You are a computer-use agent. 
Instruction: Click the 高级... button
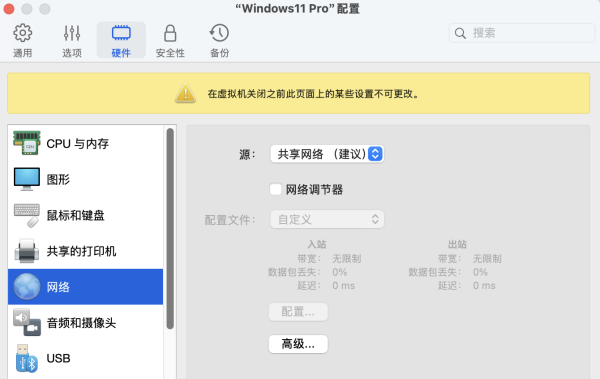tap(298, 344)
